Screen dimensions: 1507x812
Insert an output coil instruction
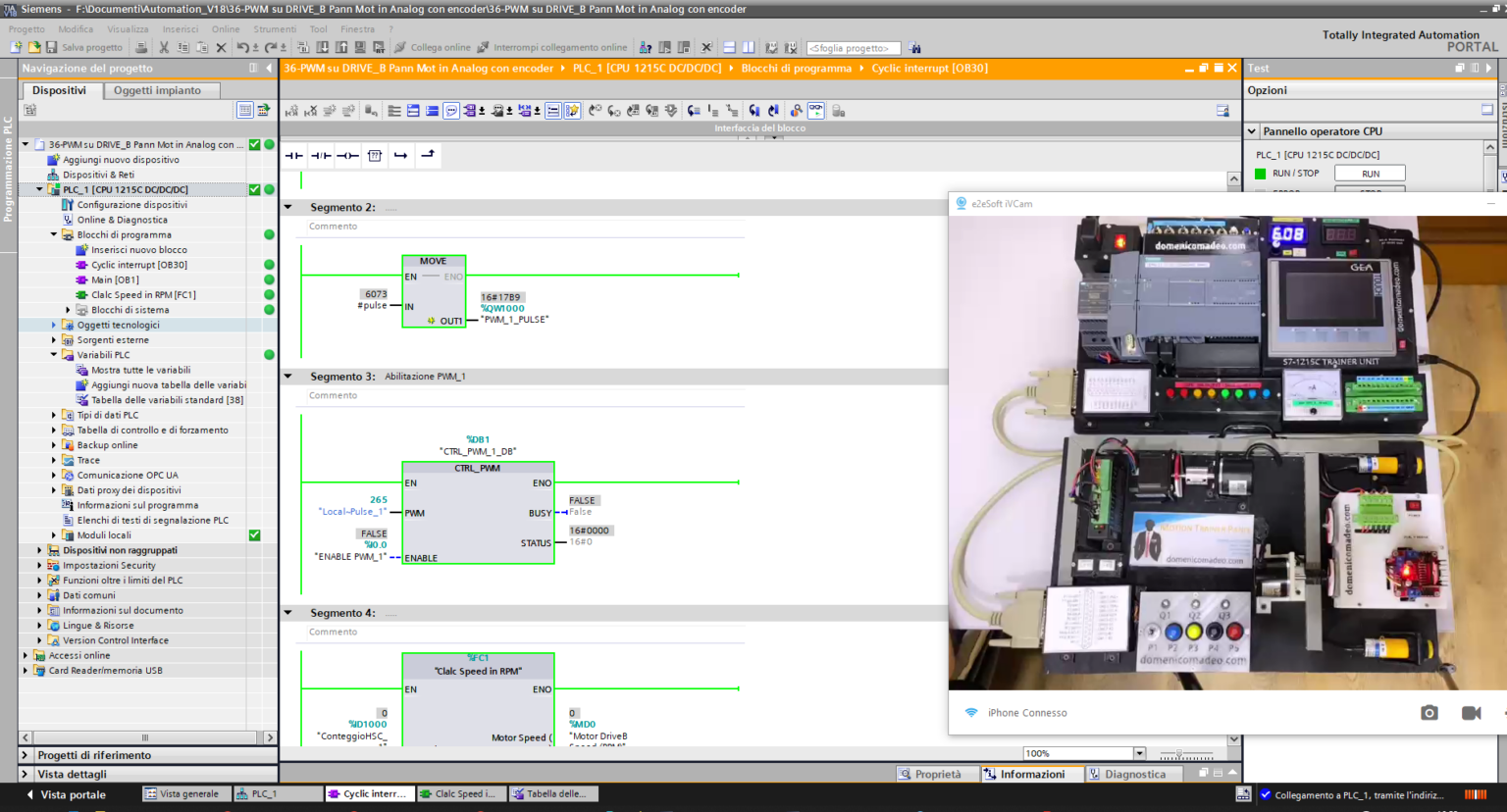[x=347, y=155]
